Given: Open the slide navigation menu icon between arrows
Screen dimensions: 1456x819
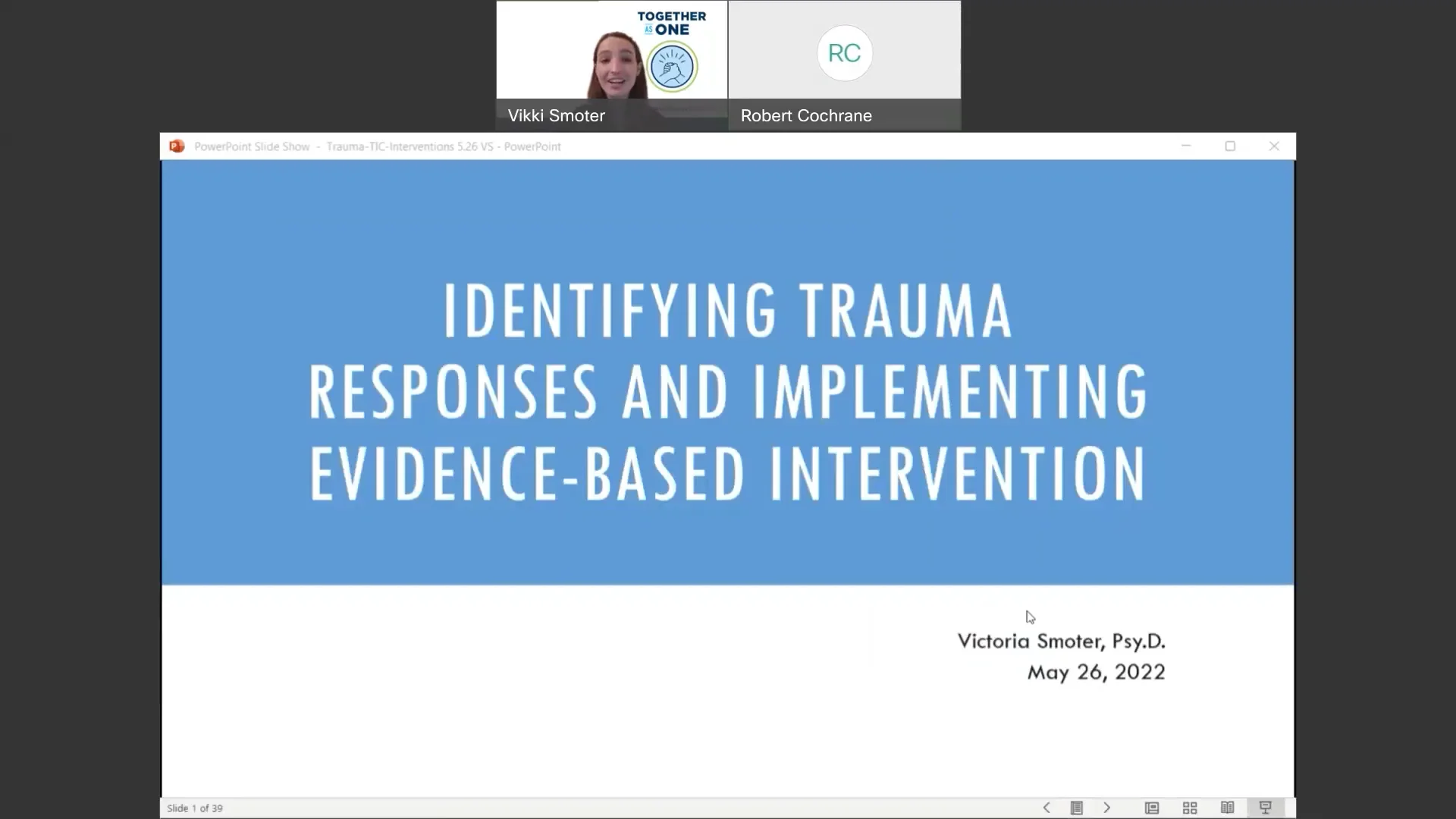Looking at the screenshot, I should [x=1077, y=808].
